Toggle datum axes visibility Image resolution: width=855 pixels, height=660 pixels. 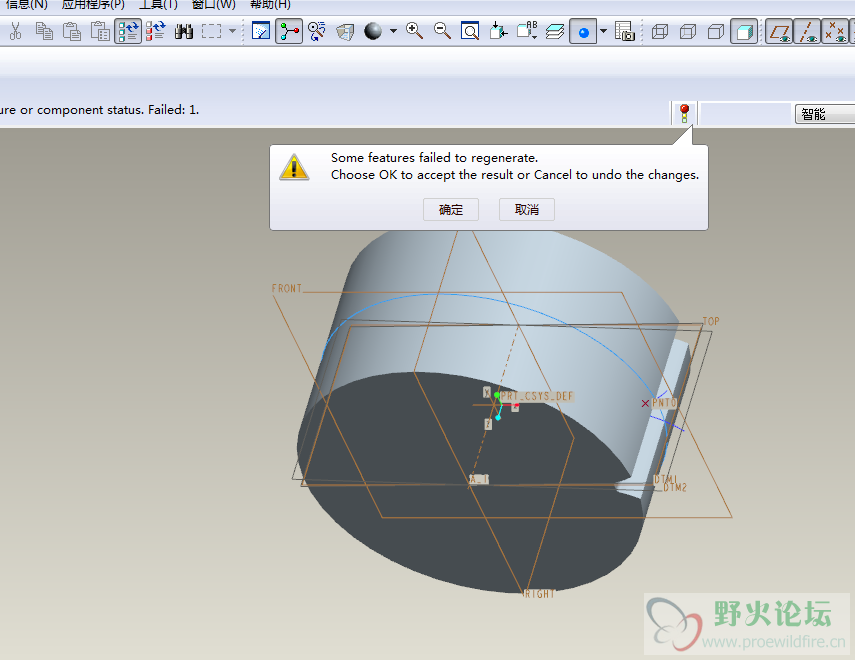807,32
